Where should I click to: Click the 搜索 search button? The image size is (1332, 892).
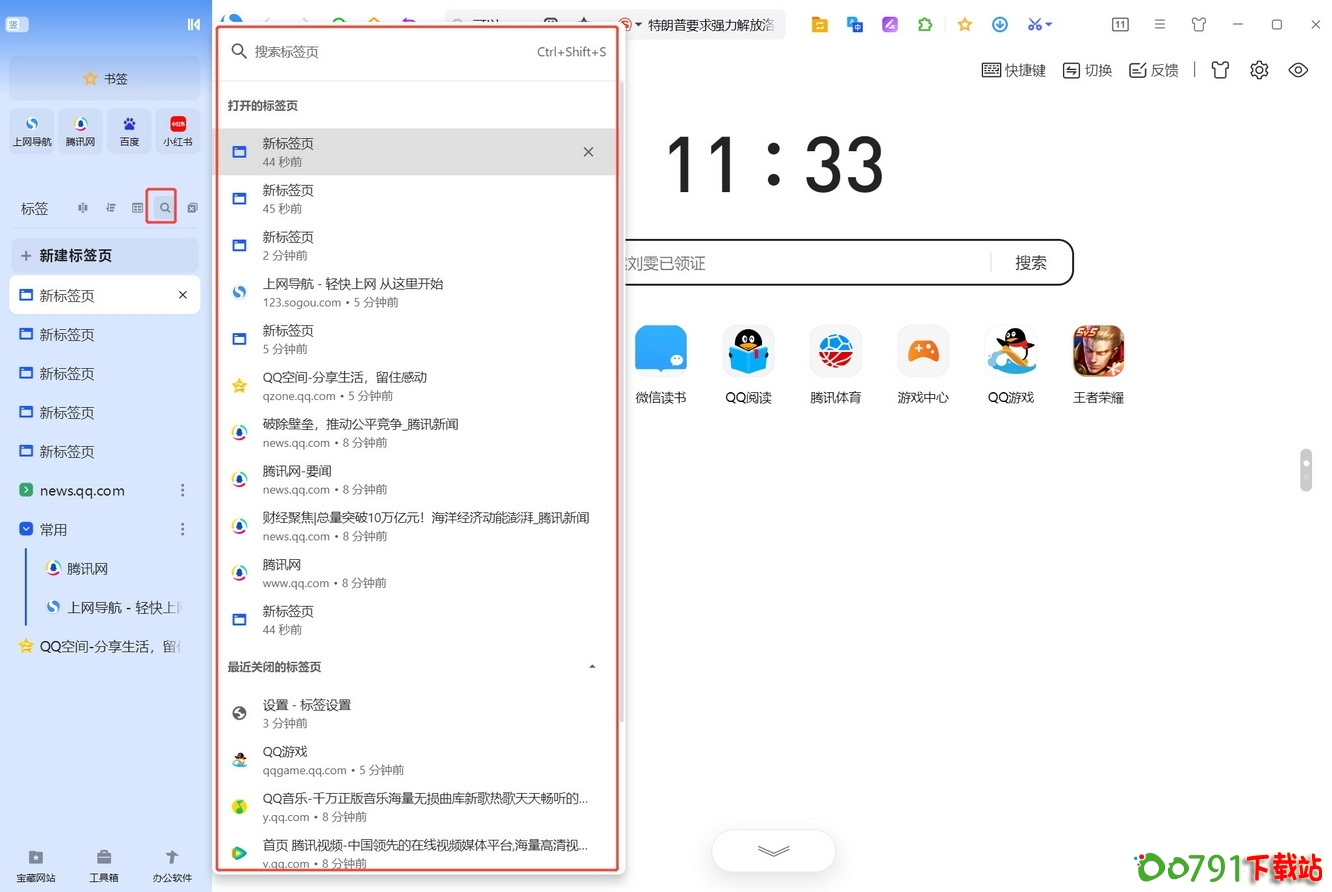tap(1031, 263)
